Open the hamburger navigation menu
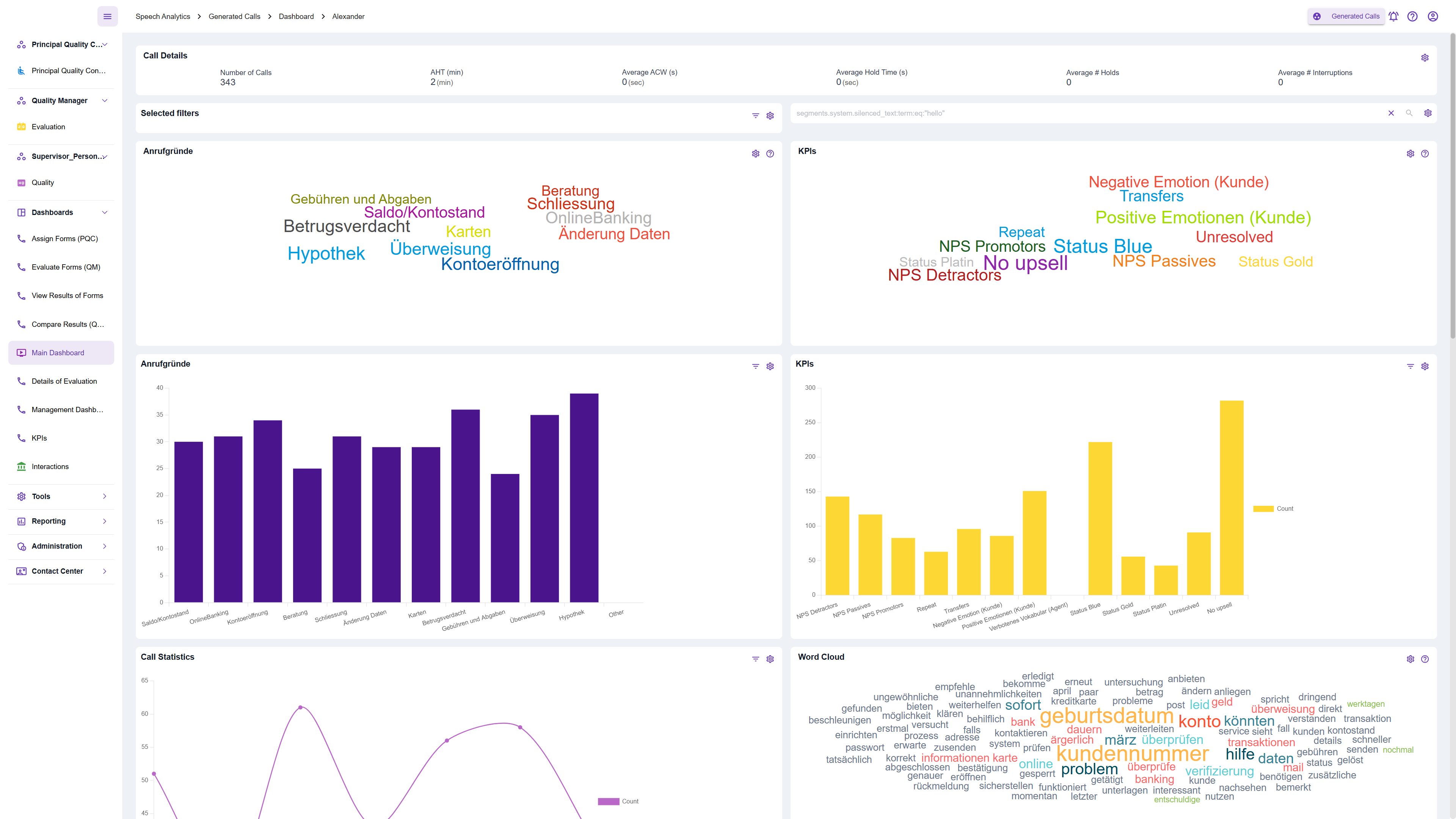 107,16
